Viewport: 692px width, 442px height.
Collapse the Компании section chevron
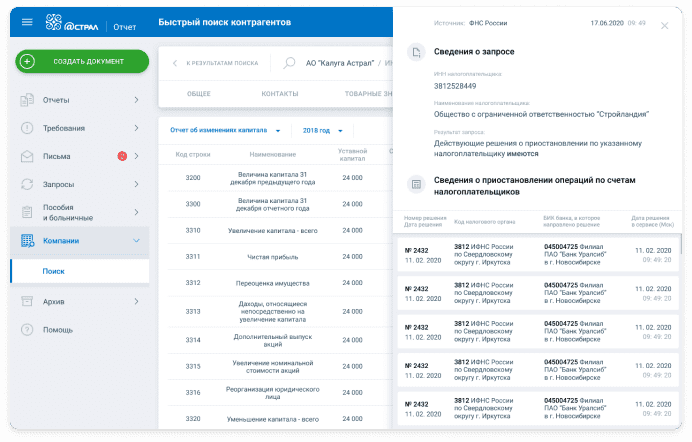(136, 240)
